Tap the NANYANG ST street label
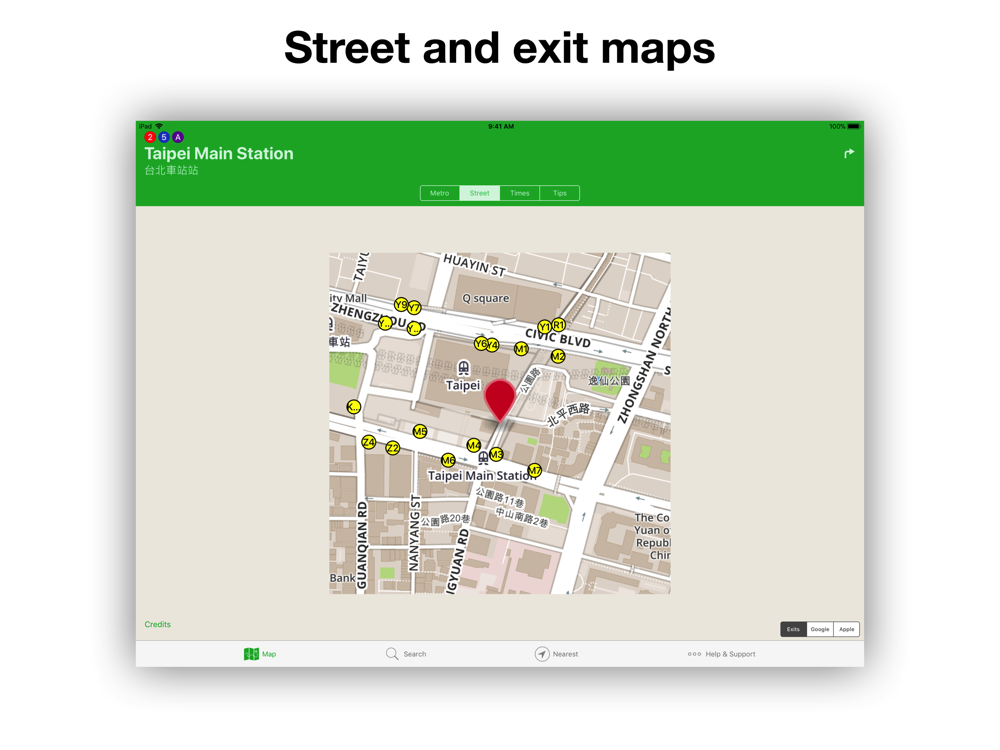Screen dimensions: 1000x750 (x=415, y=533)
